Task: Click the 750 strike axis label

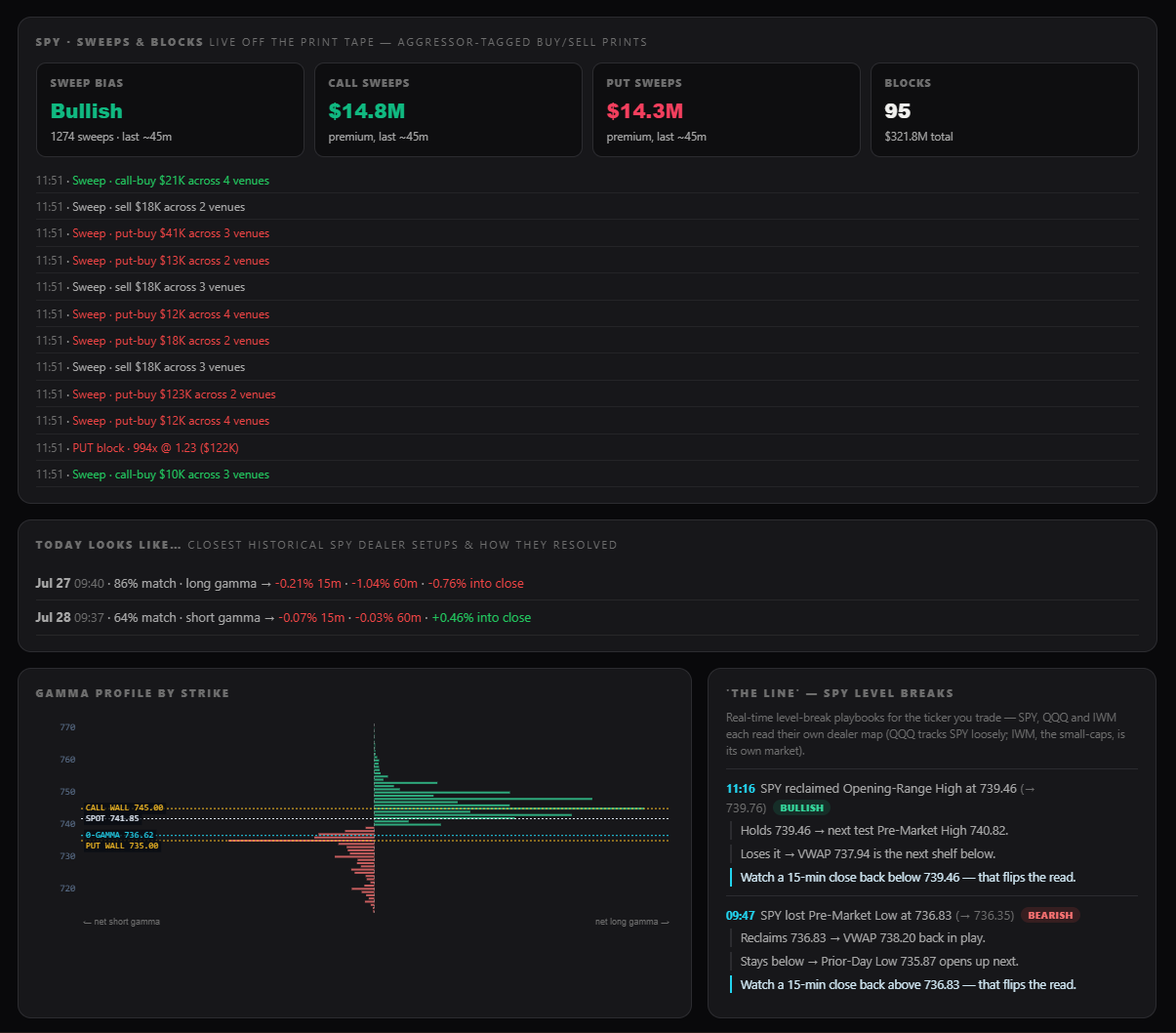Action: (x=67, y=792)
